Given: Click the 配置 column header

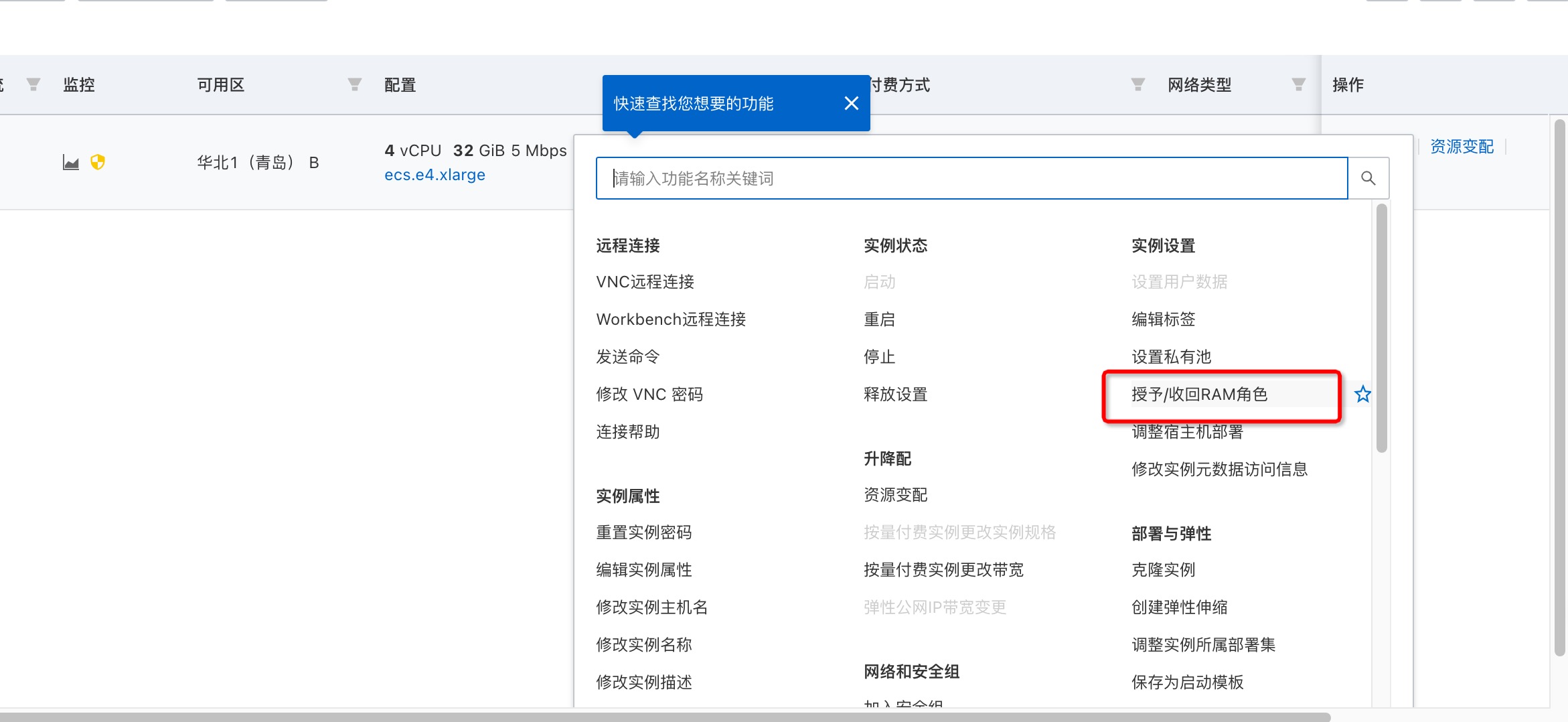Looking at the screenshot, I should click(x=400, y=85).
